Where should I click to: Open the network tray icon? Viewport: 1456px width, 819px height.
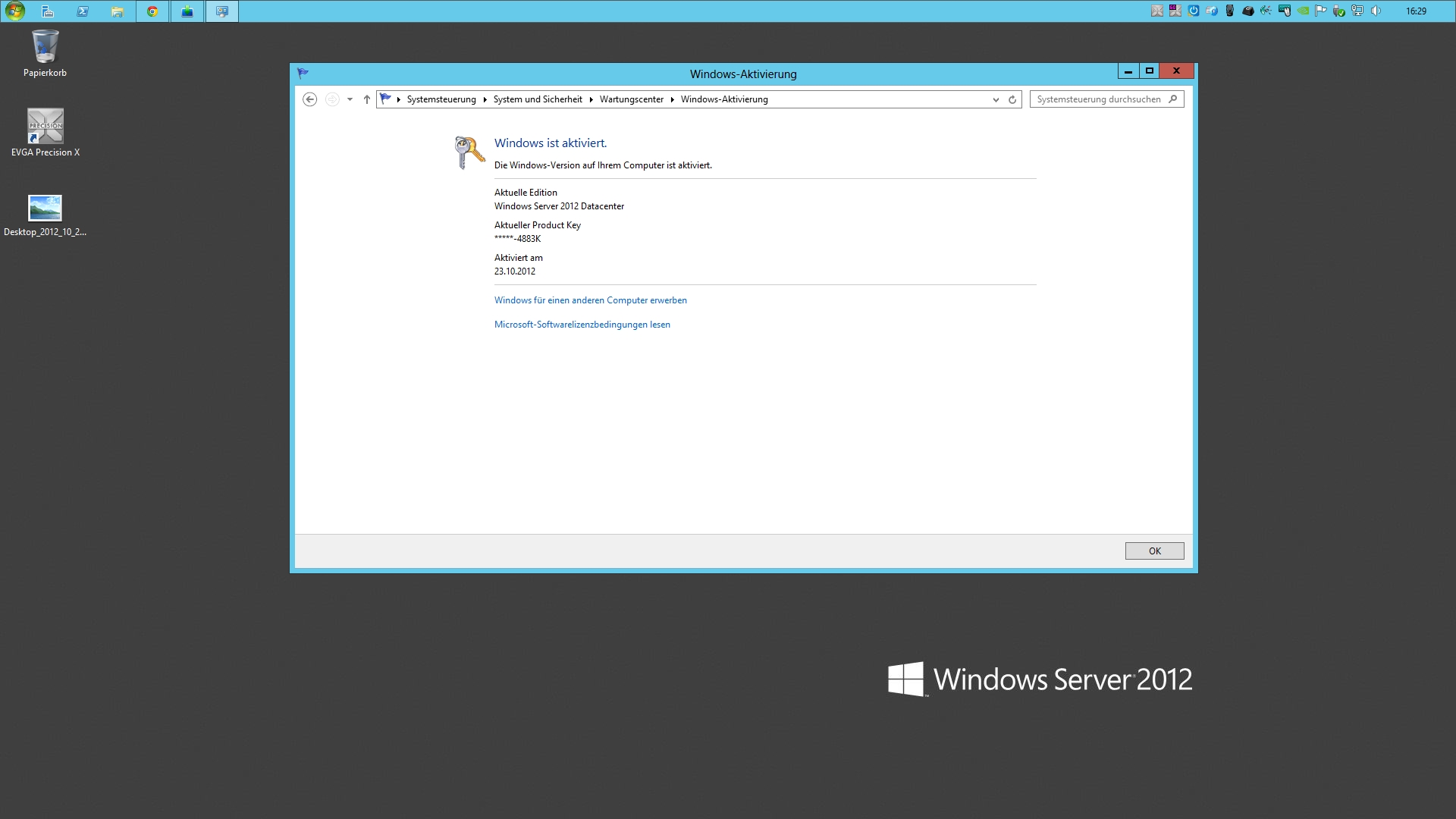1357,11
